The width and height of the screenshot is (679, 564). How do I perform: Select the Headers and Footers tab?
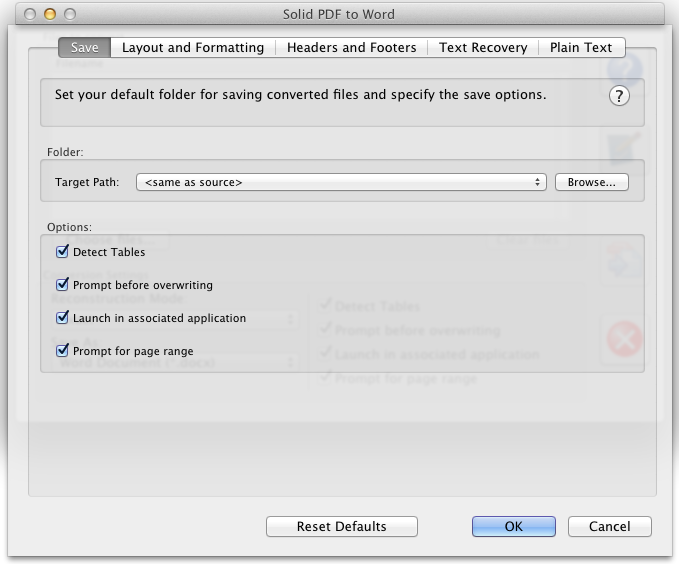click(x=351, y=47)
